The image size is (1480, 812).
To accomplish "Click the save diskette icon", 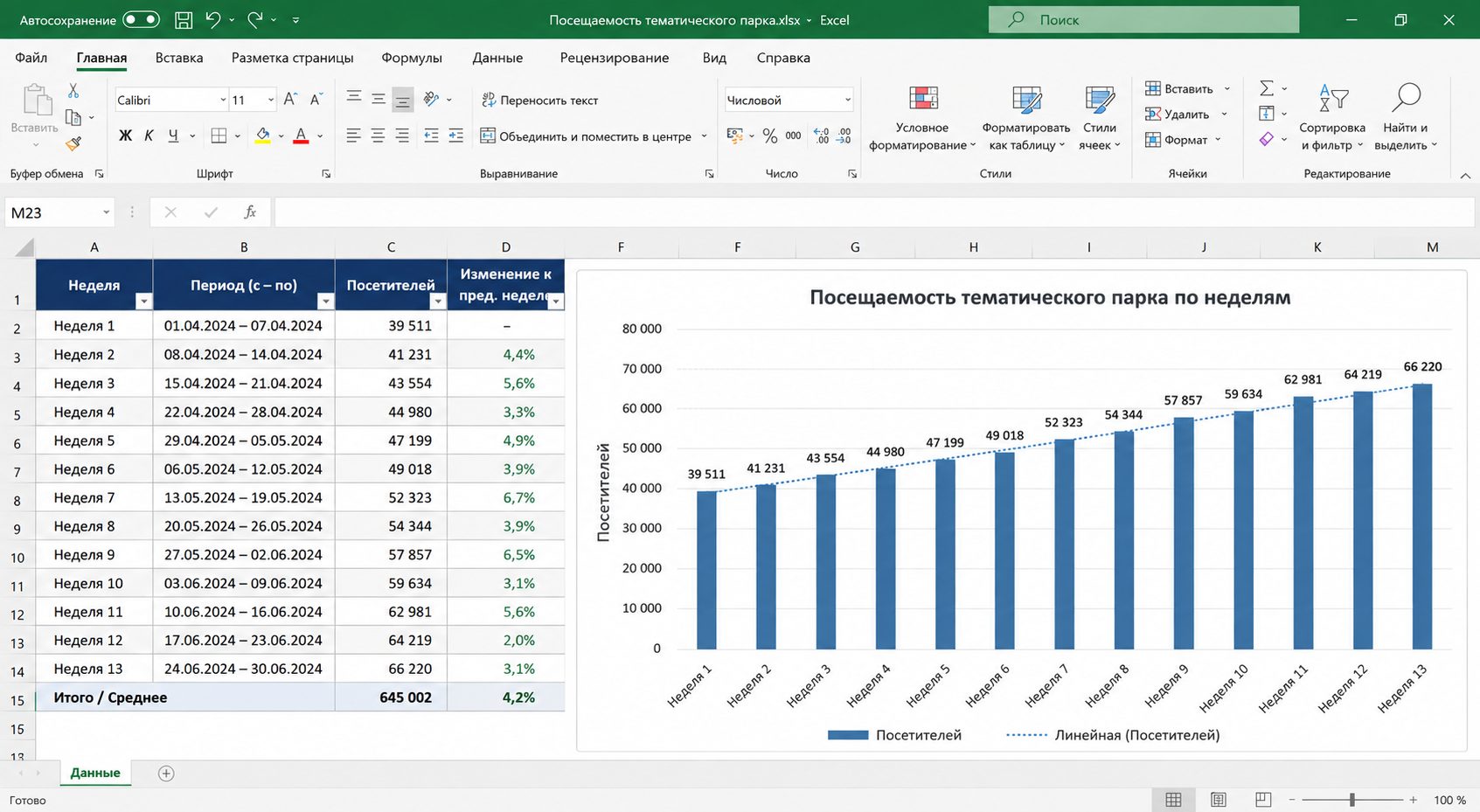I will pos(184,19).
